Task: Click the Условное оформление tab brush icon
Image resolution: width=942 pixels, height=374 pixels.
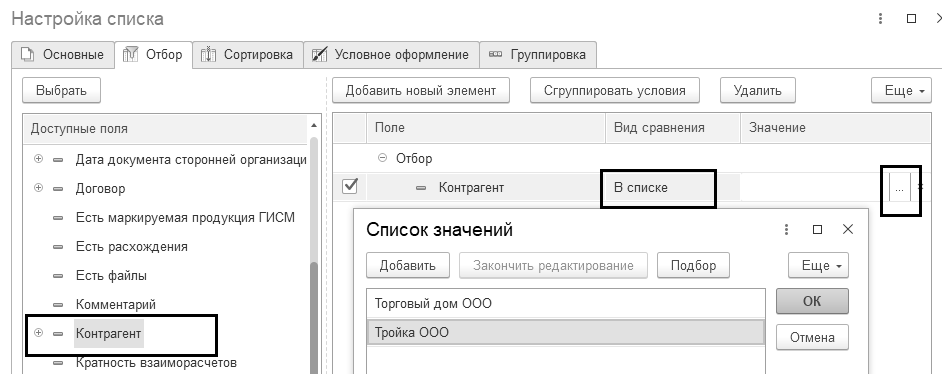Action: point(319,55)
